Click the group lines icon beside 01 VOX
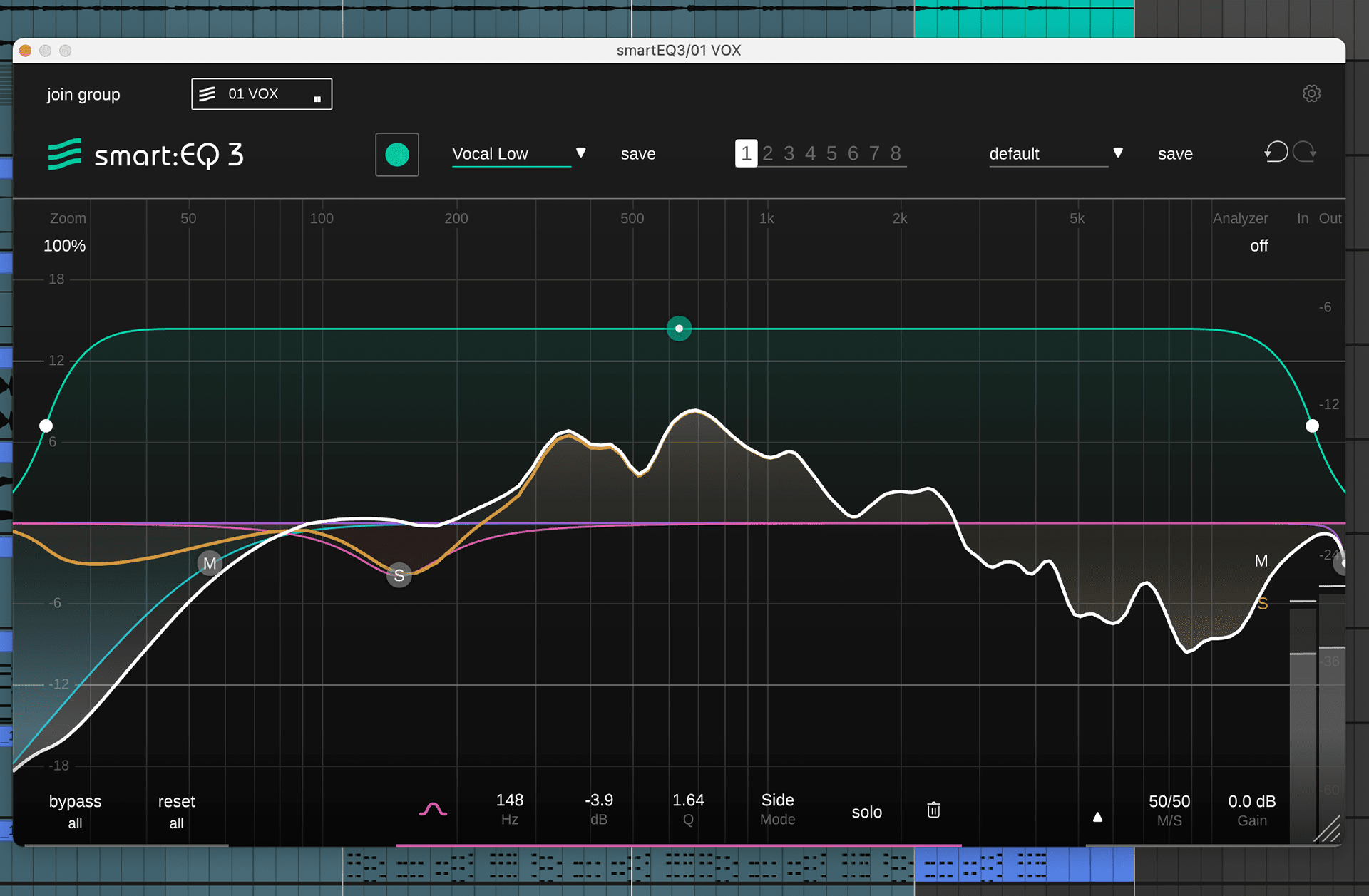Viewport: 1369px width, 896px height. 207,94
